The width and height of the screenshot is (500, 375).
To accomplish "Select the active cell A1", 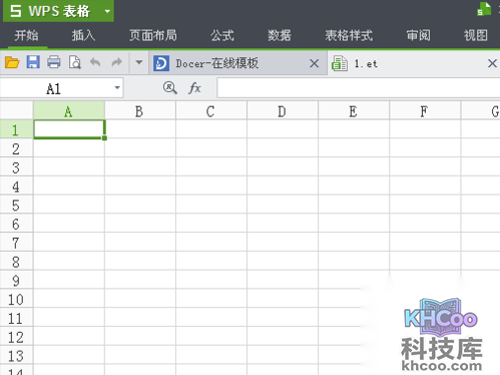I will 69,129.
